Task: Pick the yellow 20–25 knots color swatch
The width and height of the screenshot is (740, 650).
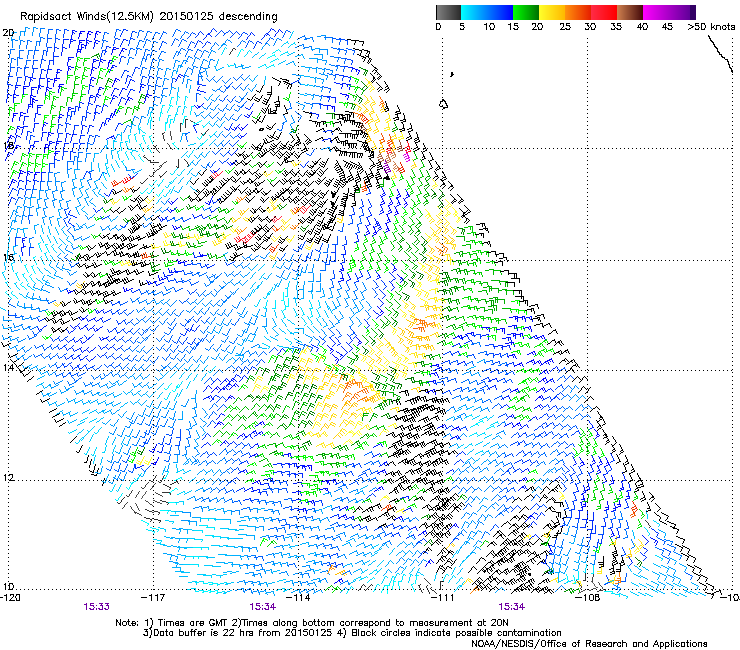Action: pyautogui.click(x=552, y=12)
